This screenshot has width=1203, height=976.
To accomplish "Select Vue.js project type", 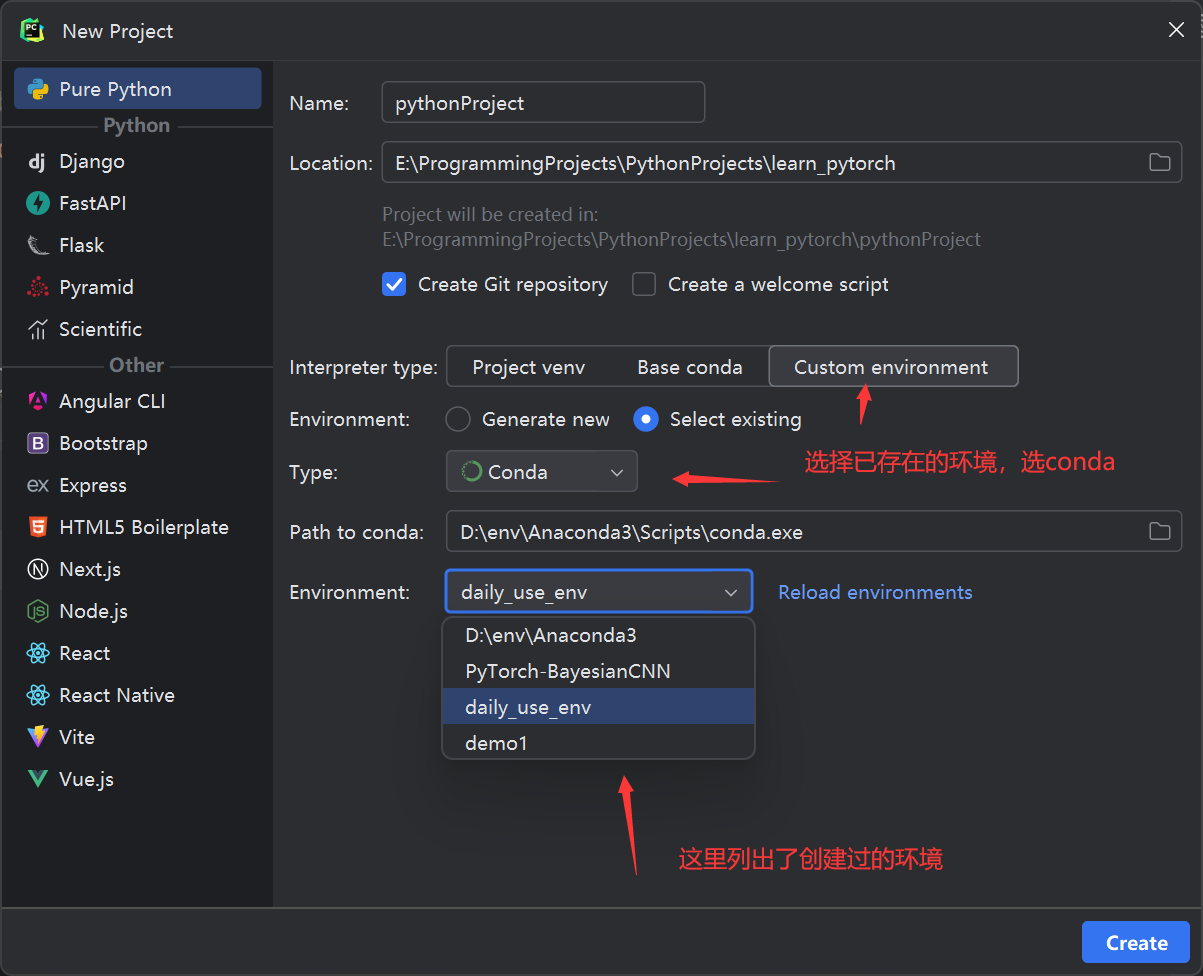I will coord(137,779).
